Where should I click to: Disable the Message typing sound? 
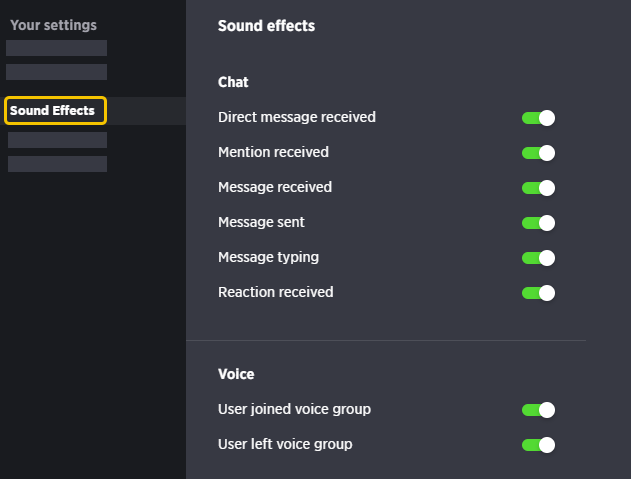point(538,258)
